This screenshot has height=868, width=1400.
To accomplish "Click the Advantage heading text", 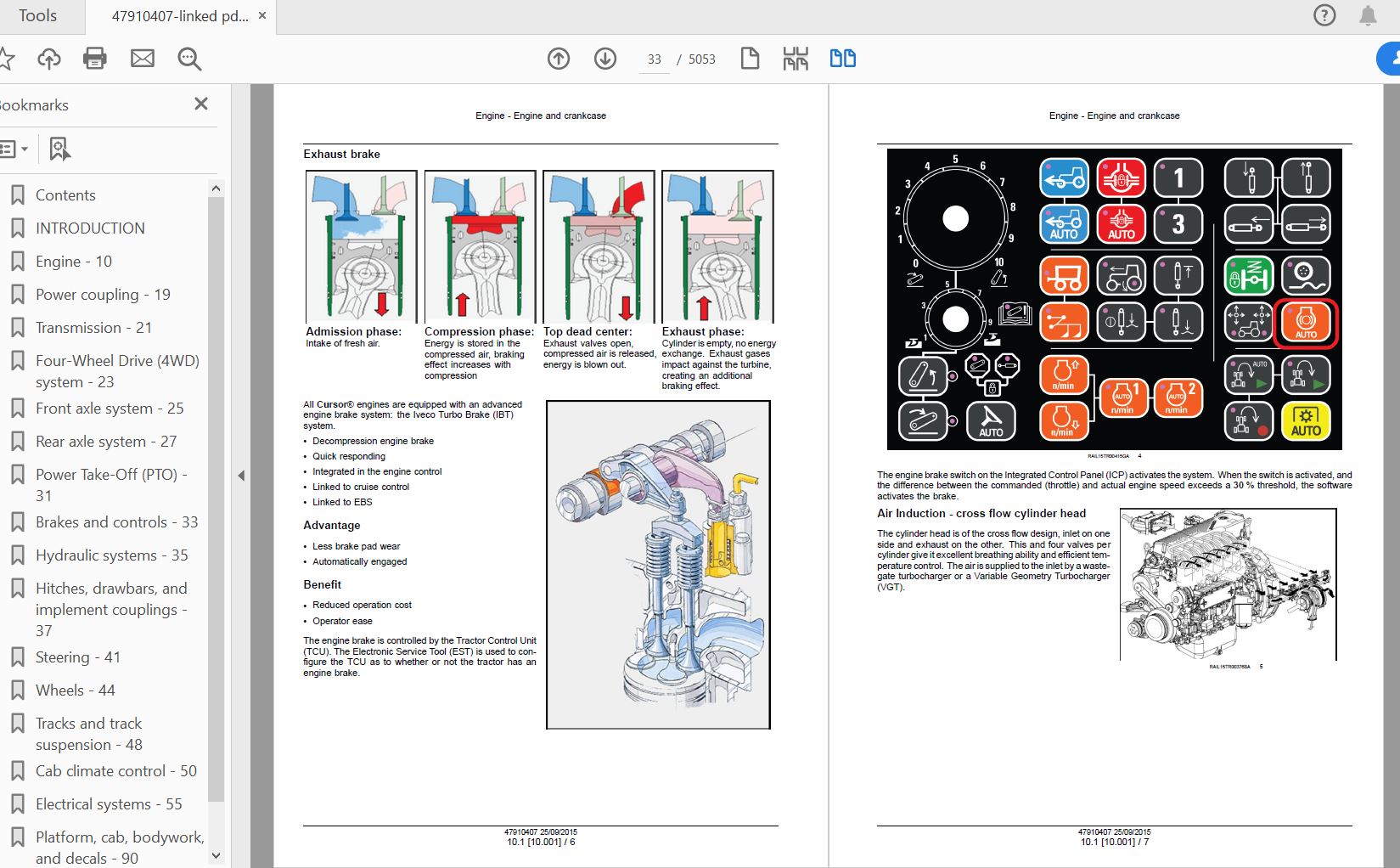I will point(332,525).
